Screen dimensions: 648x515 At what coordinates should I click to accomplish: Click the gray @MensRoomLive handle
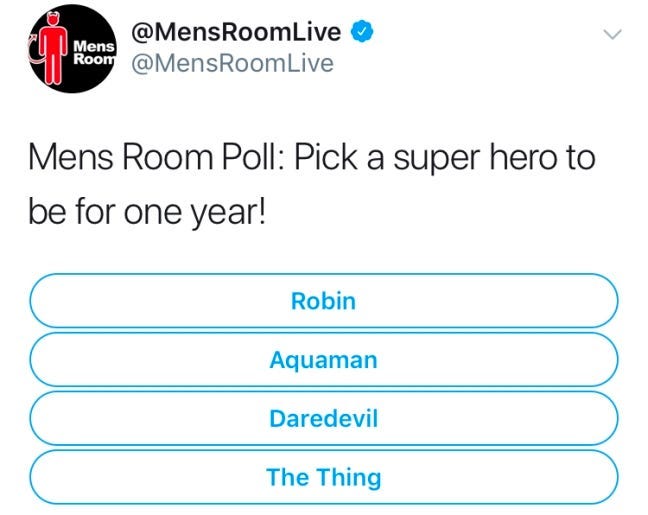(x=232, y=64)
